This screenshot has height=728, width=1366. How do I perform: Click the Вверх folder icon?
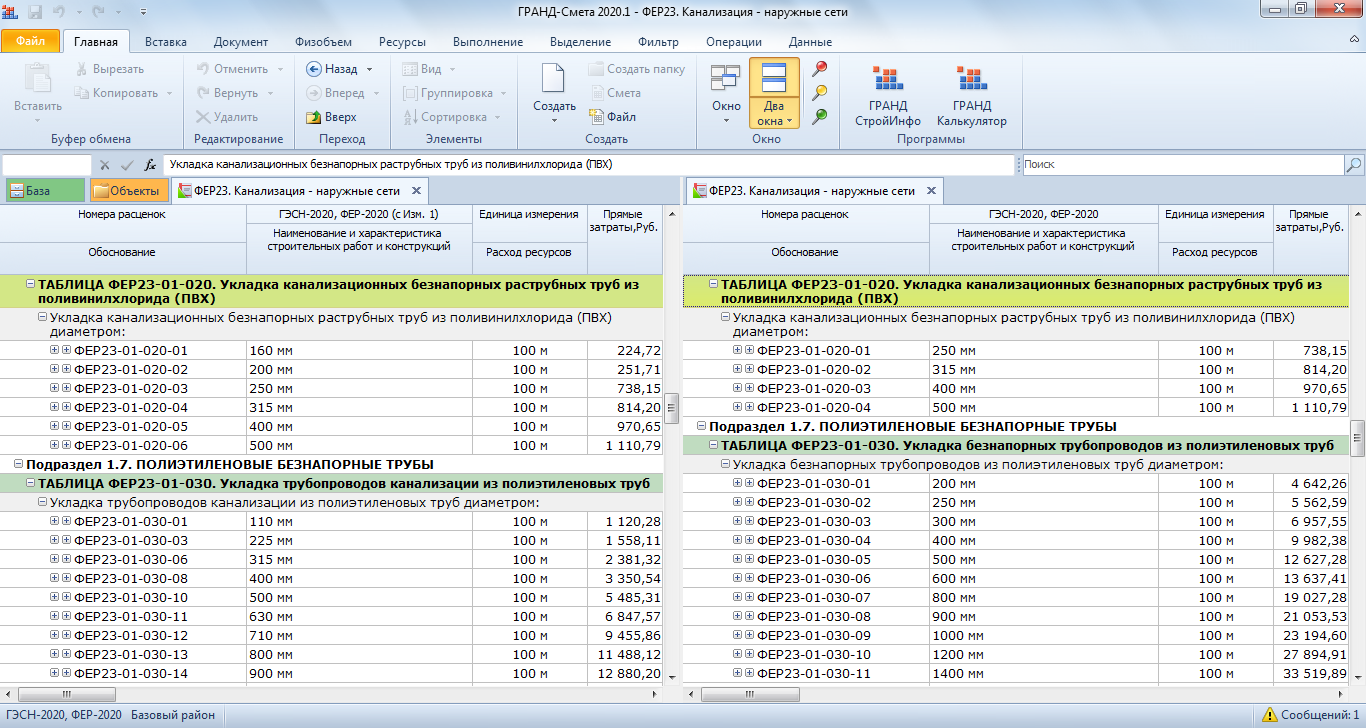click(x=313, y=117)
